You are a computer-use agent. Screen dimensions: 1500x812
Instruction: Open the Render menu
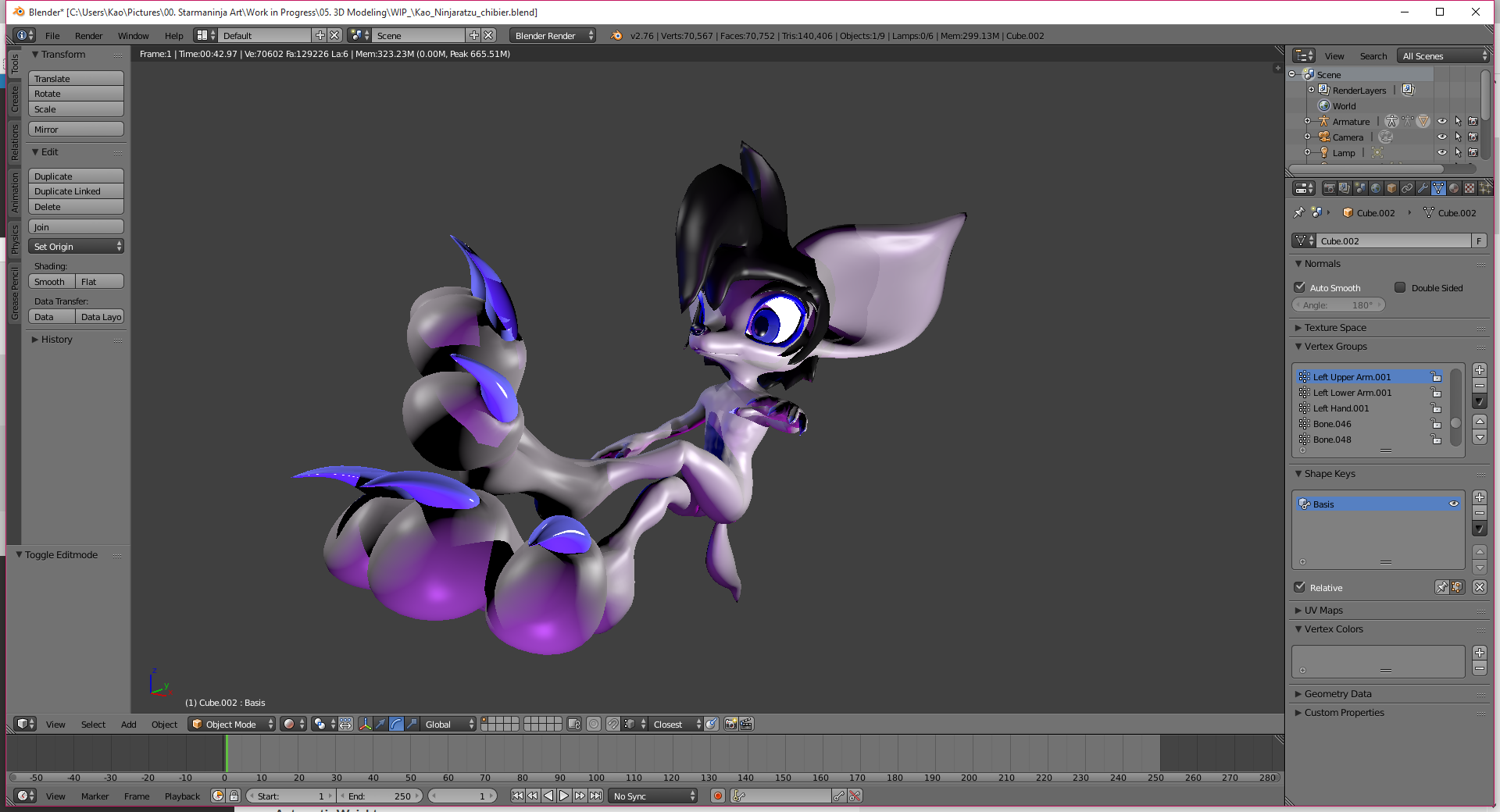(x=89, y=35)
